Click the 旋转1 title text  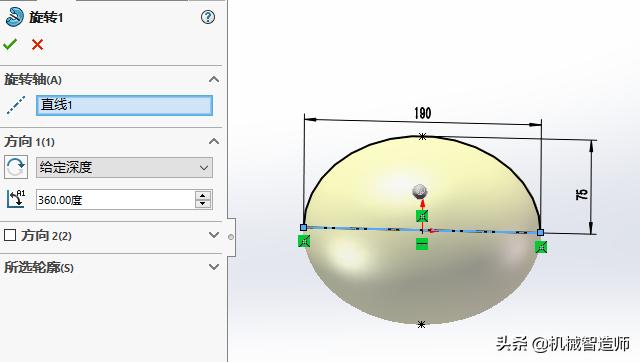coord(46,18)
